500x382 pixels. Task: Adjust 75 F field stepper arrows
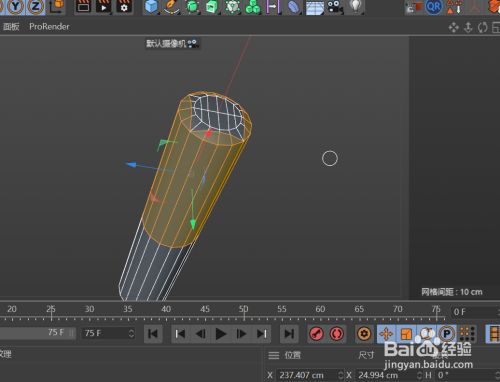click(x=131, y=333)
